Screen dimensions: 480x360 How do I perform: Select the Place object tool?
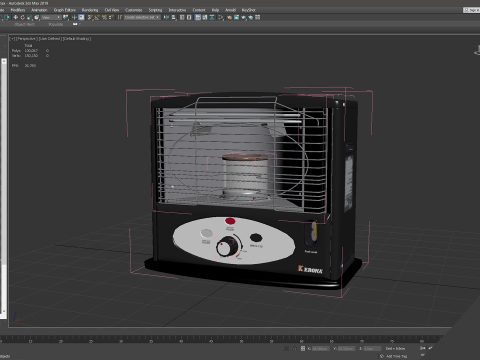[x=37, y=17]
